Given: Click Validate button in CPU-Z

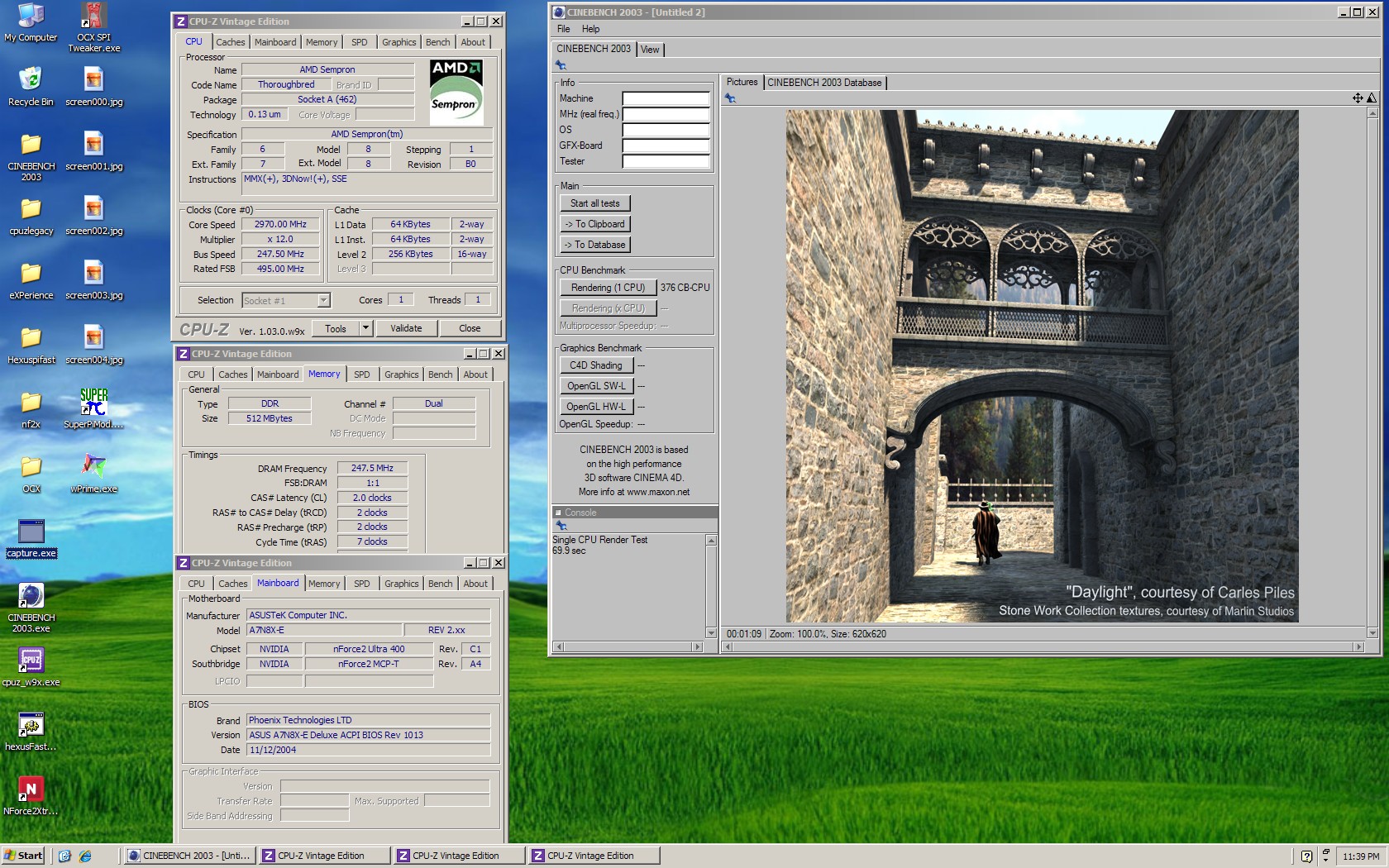Looking at the screenshot, I should [x=406, y=328].
